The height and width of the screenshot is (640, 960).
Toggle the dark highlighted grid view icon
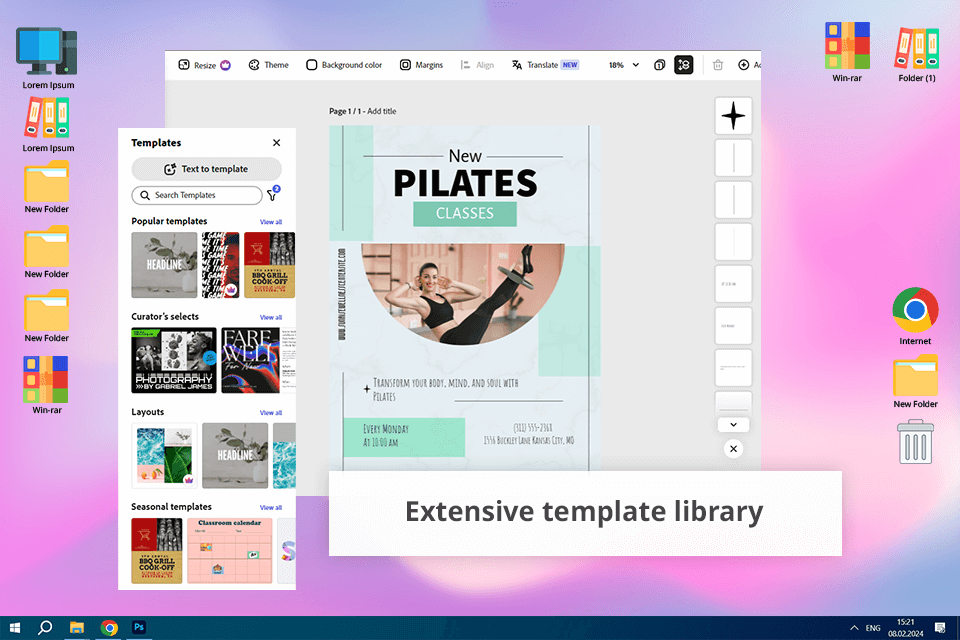pyautogui.click(x=684, y=65)
